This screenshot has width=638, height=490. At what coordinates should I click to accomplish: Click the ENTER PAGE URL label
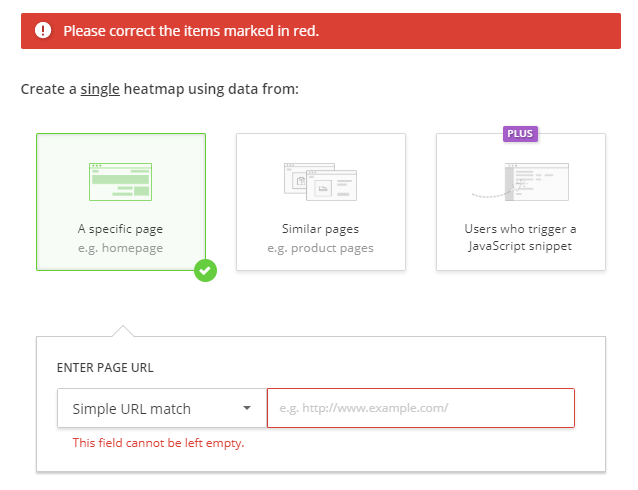(105, 367)
